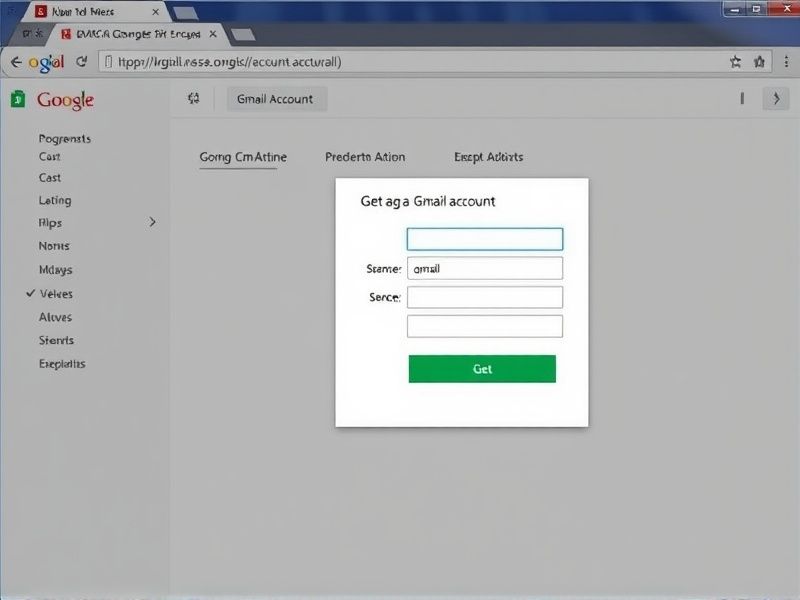Viewport: 800px width, 600px height.
Task: Click the star bookmark icon
Action: [x=735, y=62]
